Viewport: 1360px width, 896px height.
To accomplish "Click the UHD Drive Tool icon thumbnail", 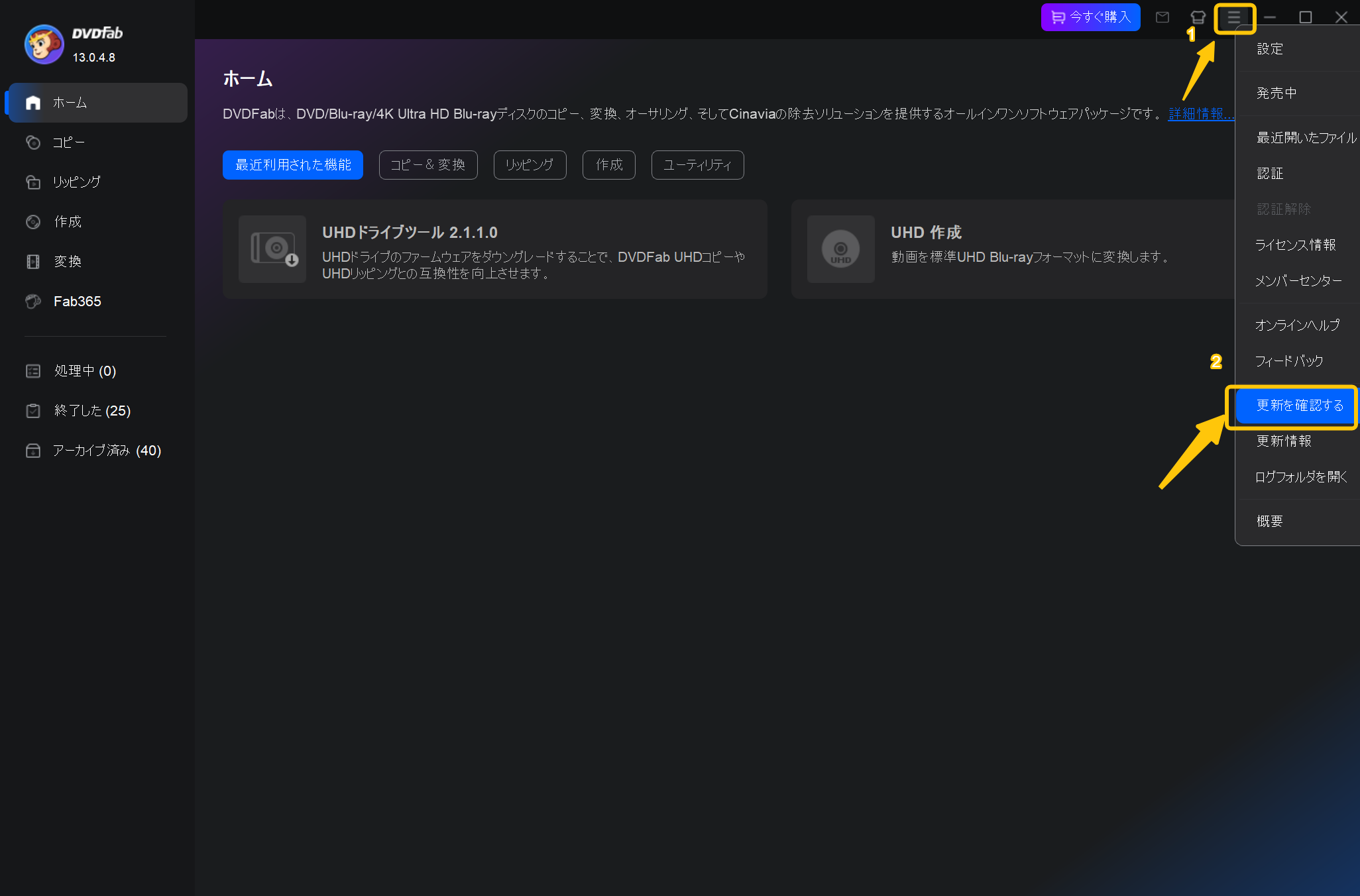I will [272, 249].
